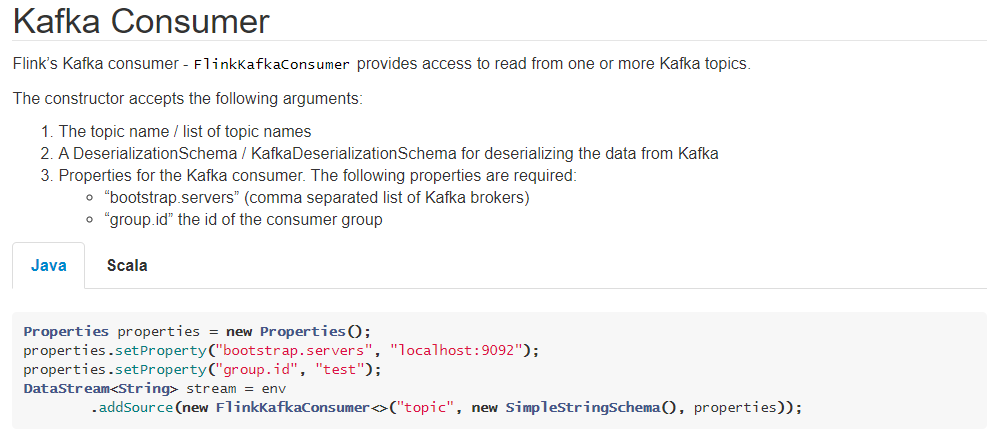Click the "localhost:9092" string in the code
Image resolution: width=995 pixels, height=440 pixels.
click(x=461, y=351)
